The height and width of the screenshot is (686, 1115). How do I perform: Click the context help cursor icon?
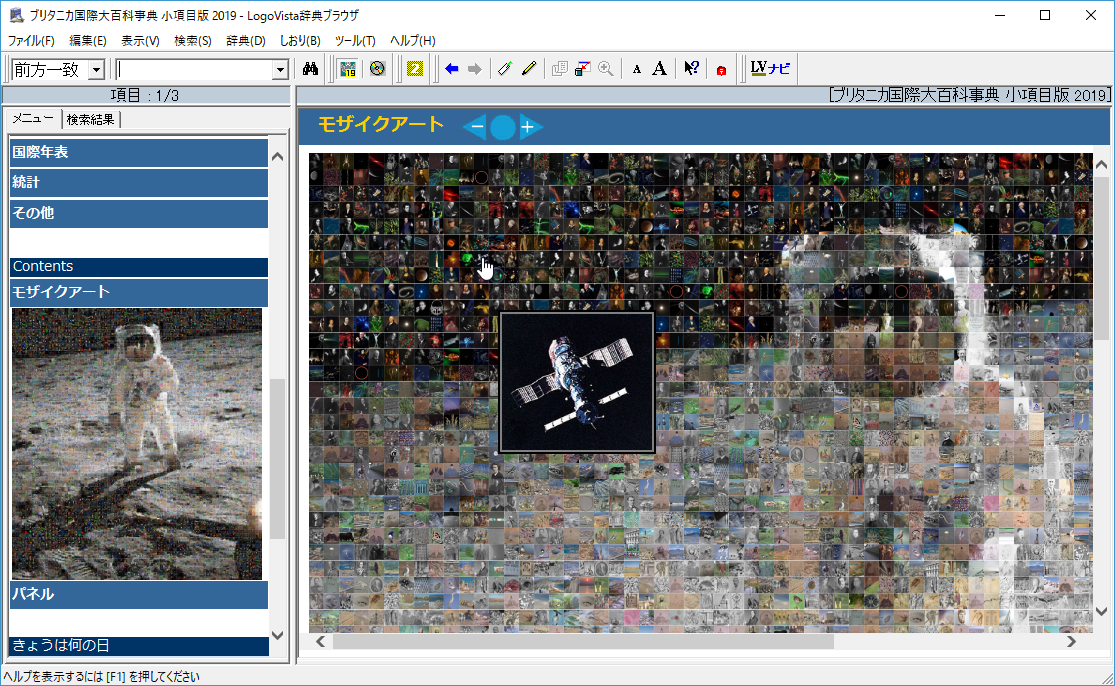tap(691, 69)
